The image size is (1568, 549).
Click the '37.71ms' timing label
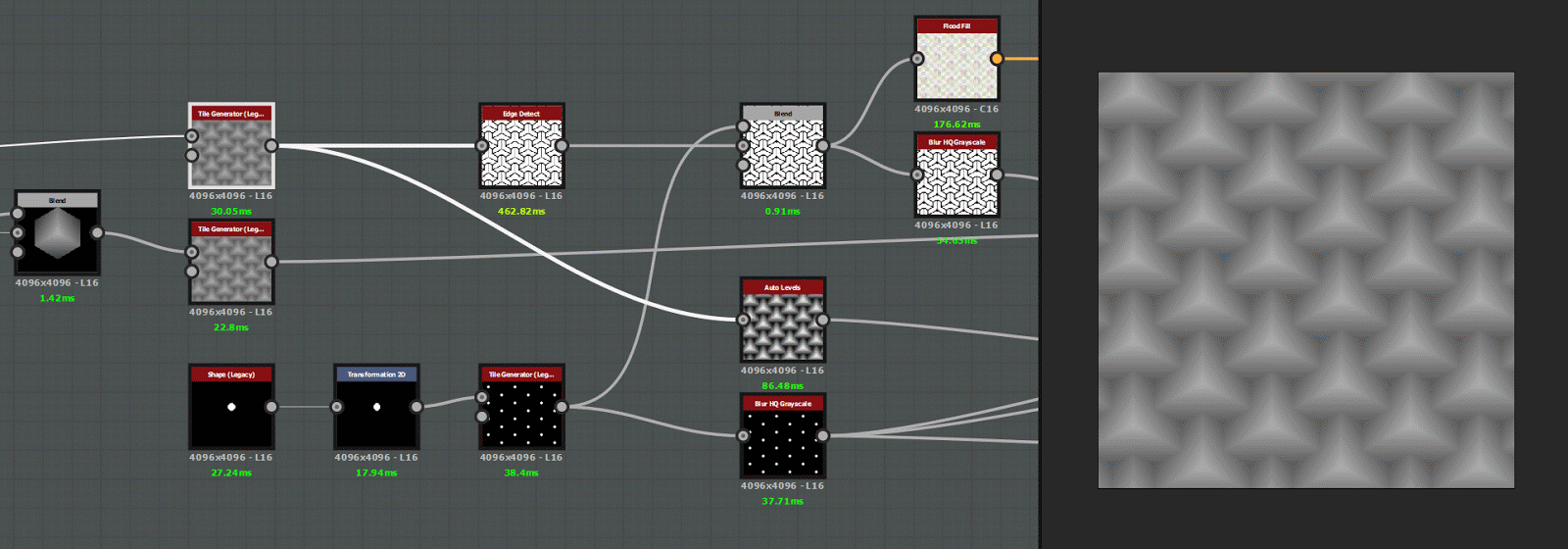point(782,501)
